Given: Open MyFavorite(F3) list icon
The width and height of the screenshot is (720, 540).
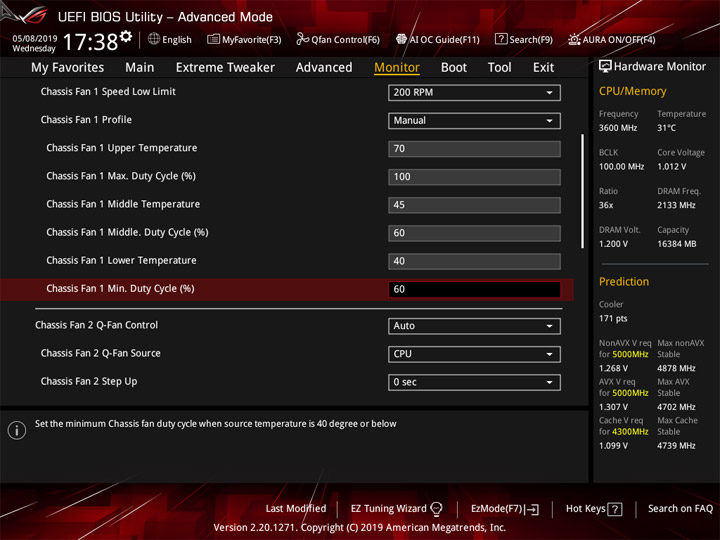Looking at the screenshot, I should coord(213,39).
